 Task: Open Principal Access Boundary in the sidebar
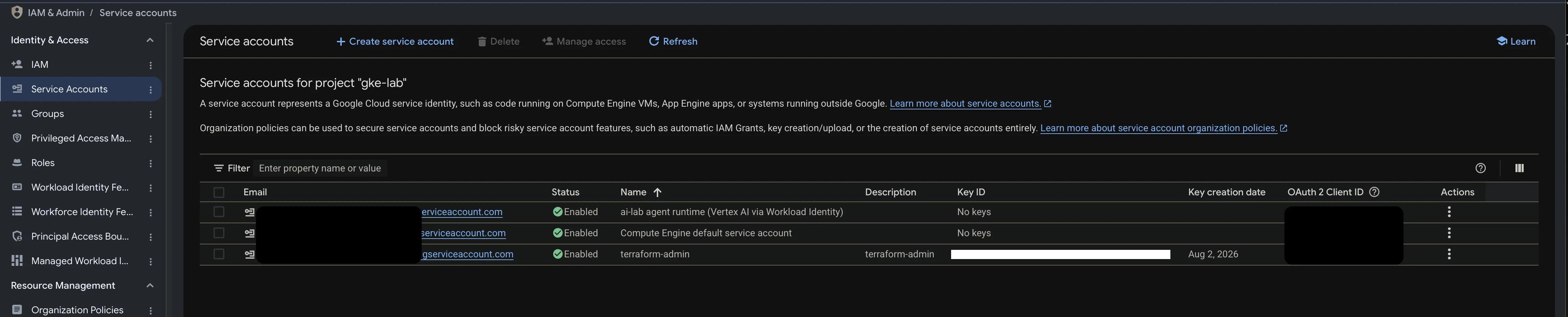pyautogui.click(x=80, y=236)
